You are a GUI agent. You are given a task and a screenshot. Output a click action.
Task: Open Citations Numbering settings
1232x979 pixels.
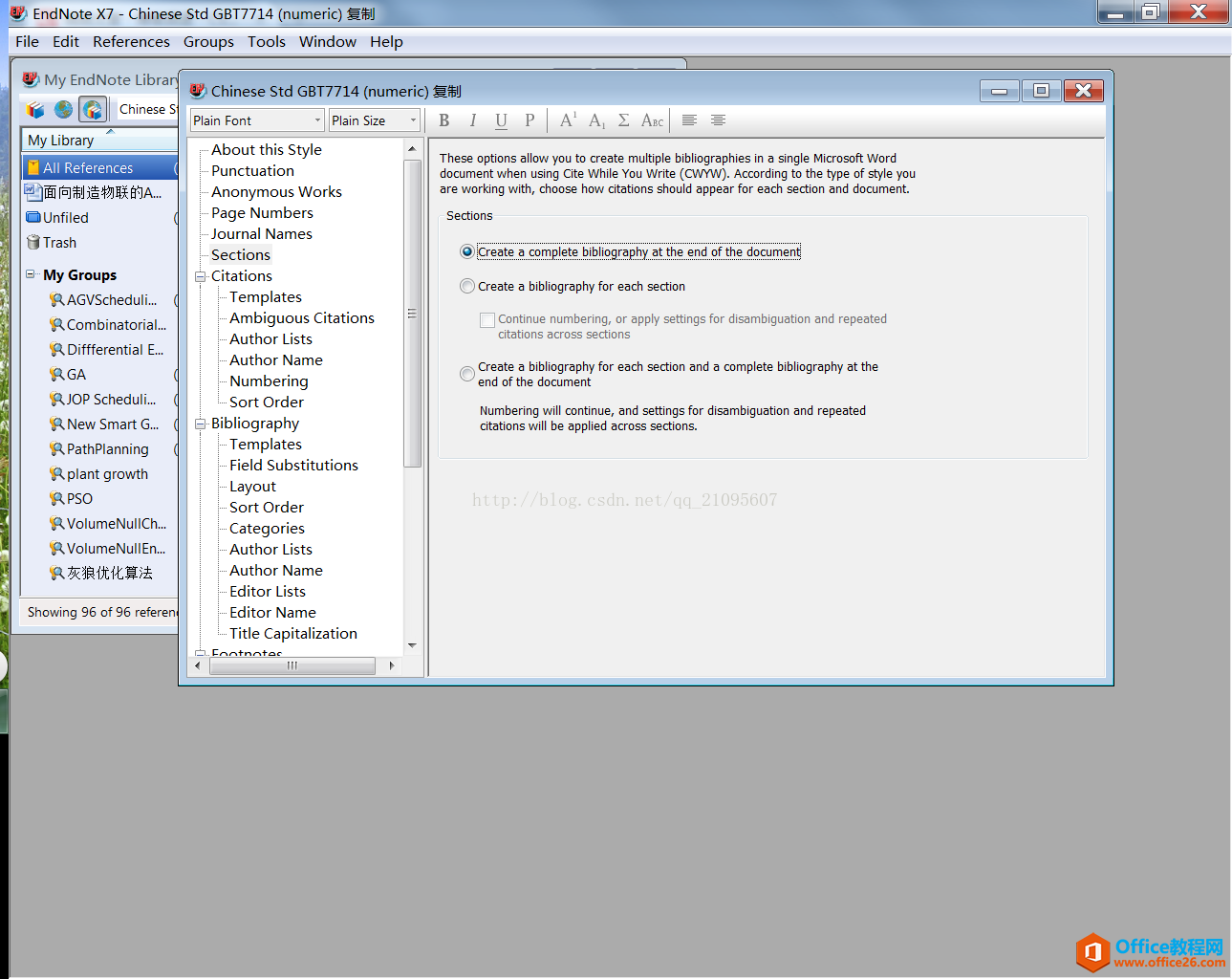tap(269, 381)
